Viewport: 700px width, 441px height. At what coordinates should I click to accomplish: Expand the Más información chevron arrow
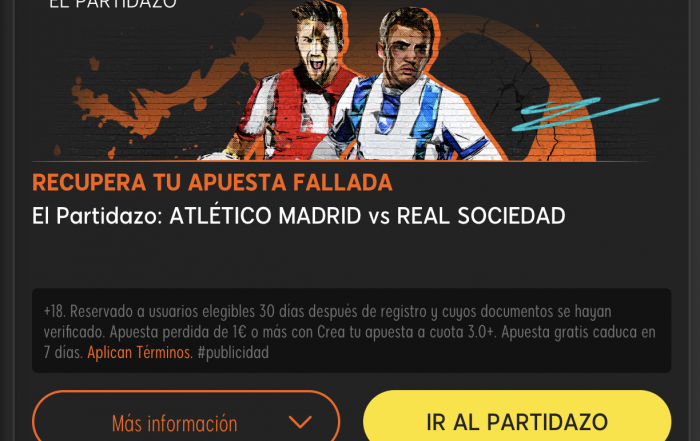(300, 422)
